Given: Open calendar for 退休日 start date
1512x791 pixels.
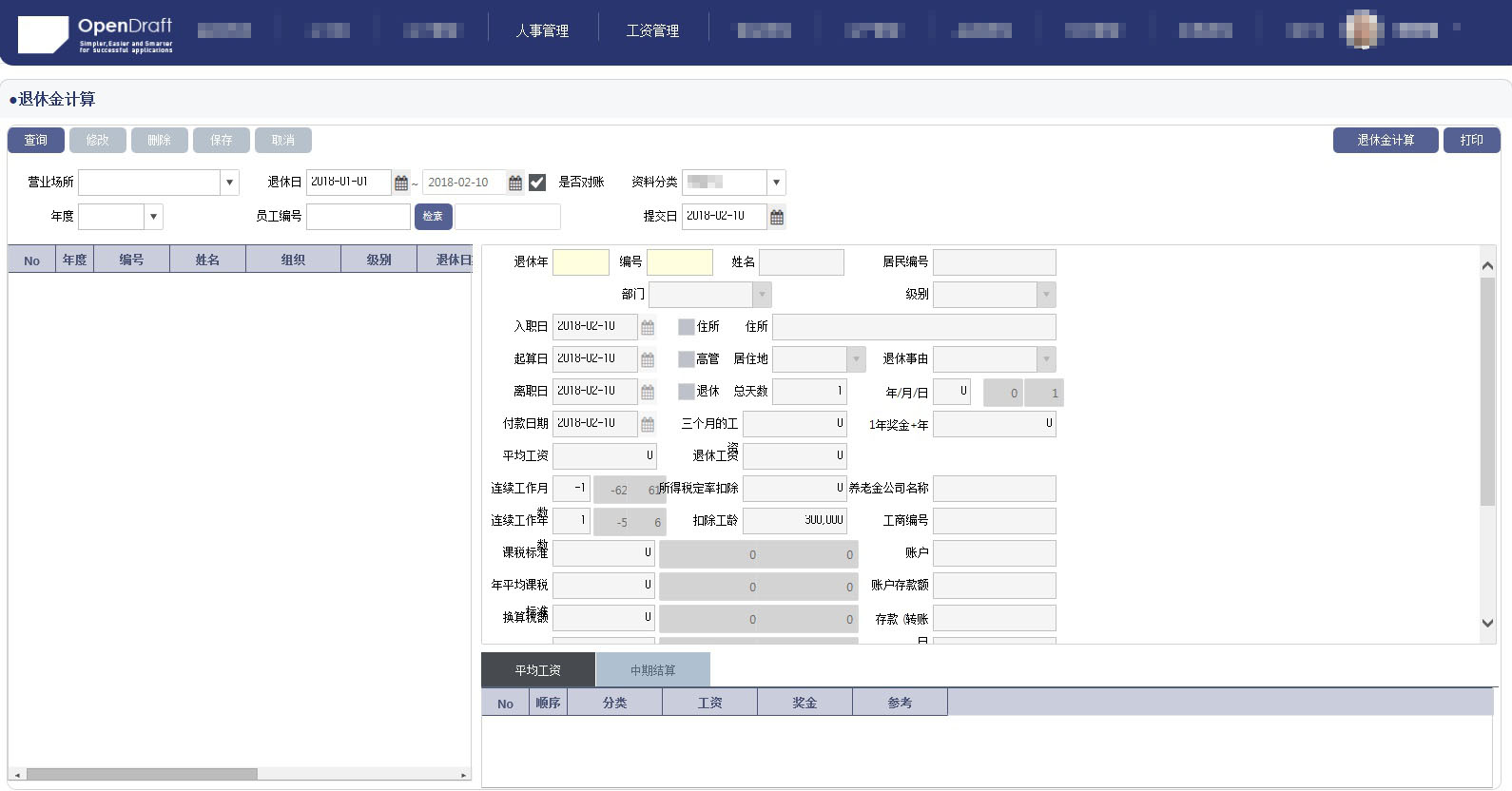Looking at the screenshot, I should point(401,183).
